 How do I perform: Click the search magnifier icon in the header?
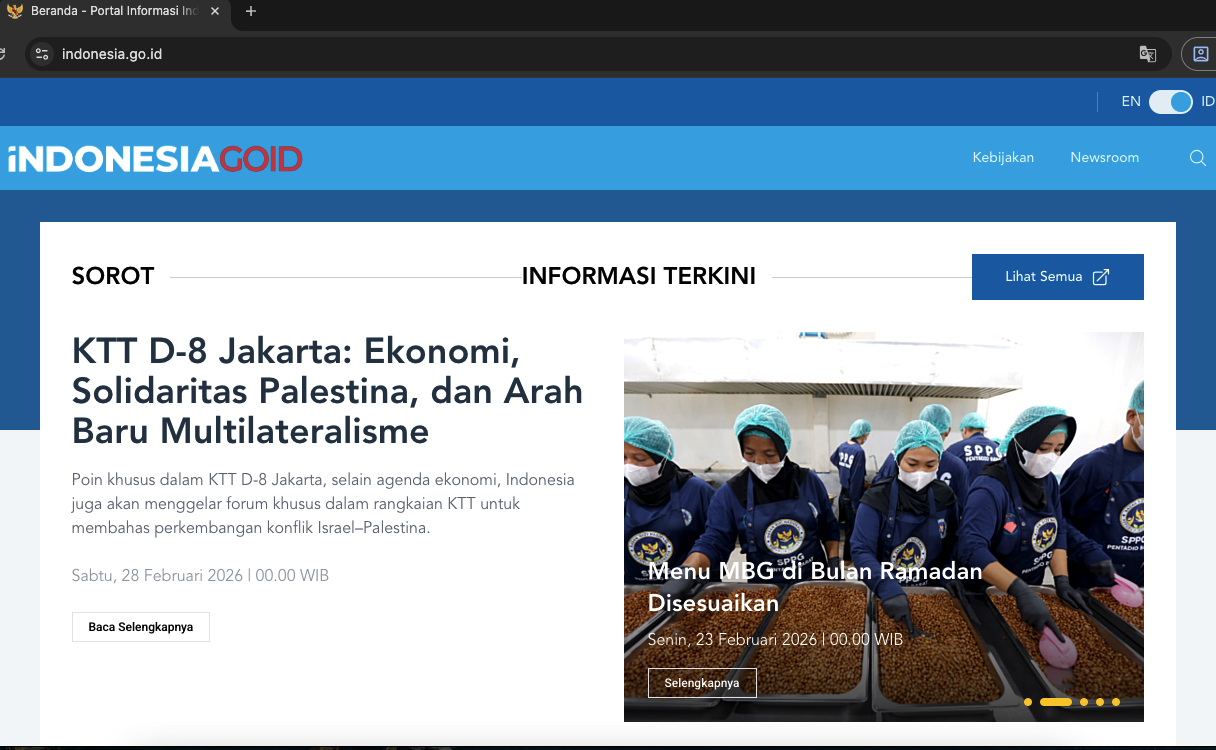(x=1197, y=158)
